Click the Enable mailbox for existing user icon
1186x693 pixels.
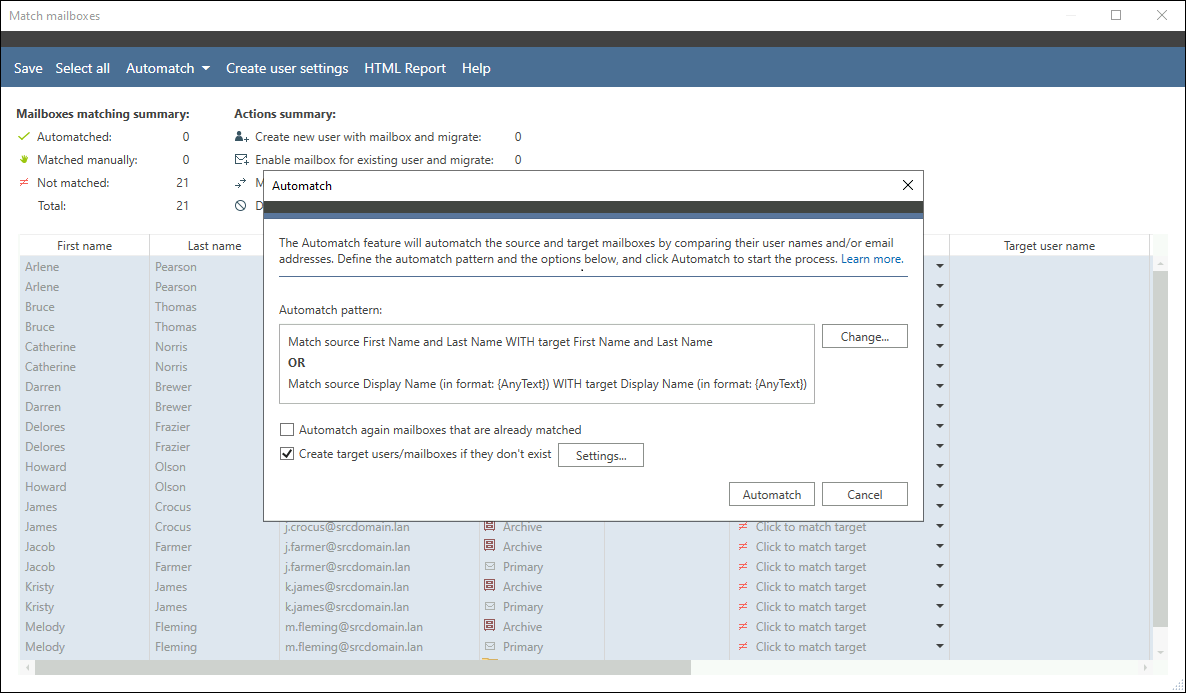click(241, 160)
